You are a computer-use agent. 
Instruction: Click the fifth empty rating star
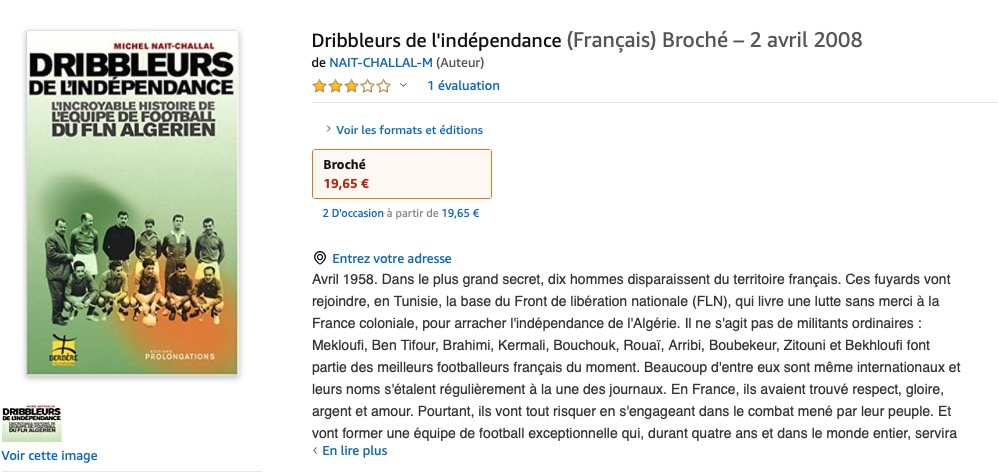click(x=384, y=86)
